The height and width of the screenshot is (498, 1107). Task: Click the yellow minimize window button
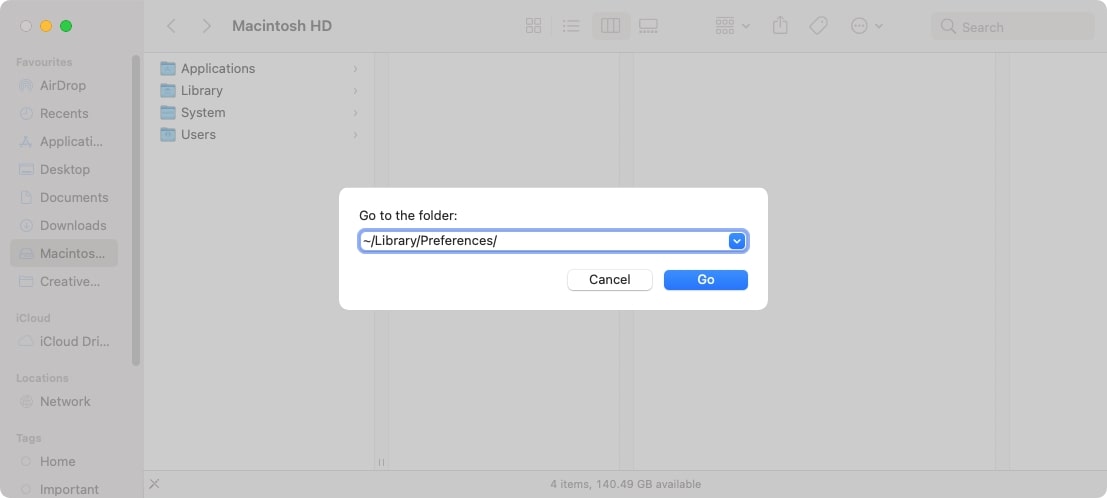(46, 26)
